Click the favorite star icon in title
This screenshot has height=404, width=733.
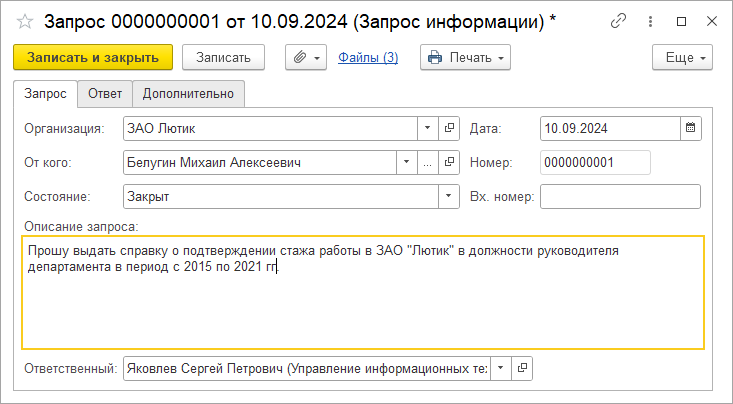25,21
